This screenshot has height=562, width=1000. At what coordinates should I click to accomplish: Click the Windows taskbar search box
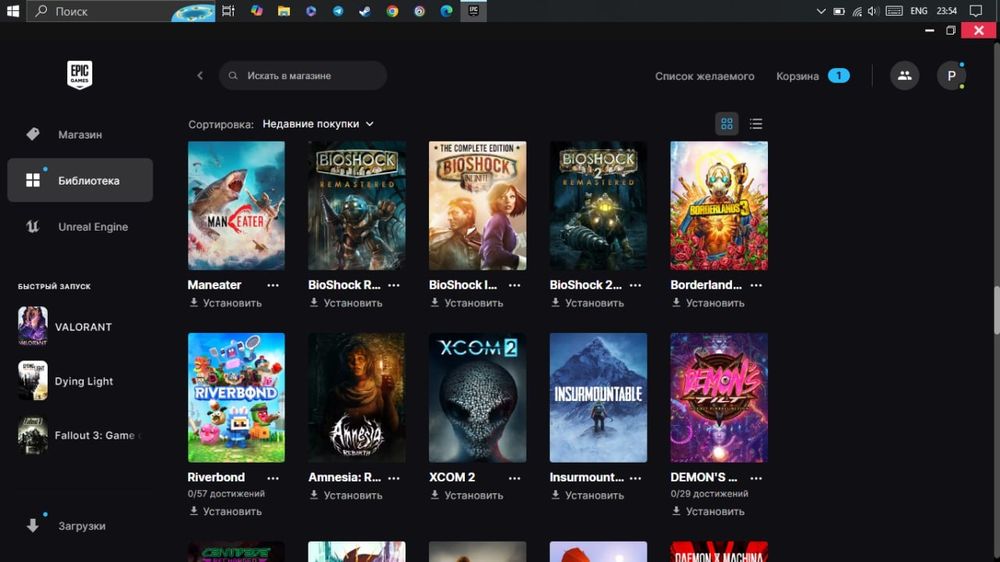121,11
